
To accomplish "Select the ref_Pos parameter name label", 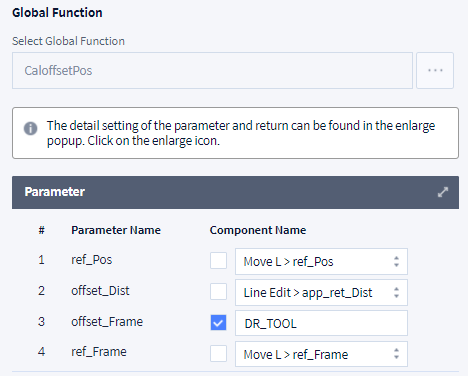I will tap(92, 260).
